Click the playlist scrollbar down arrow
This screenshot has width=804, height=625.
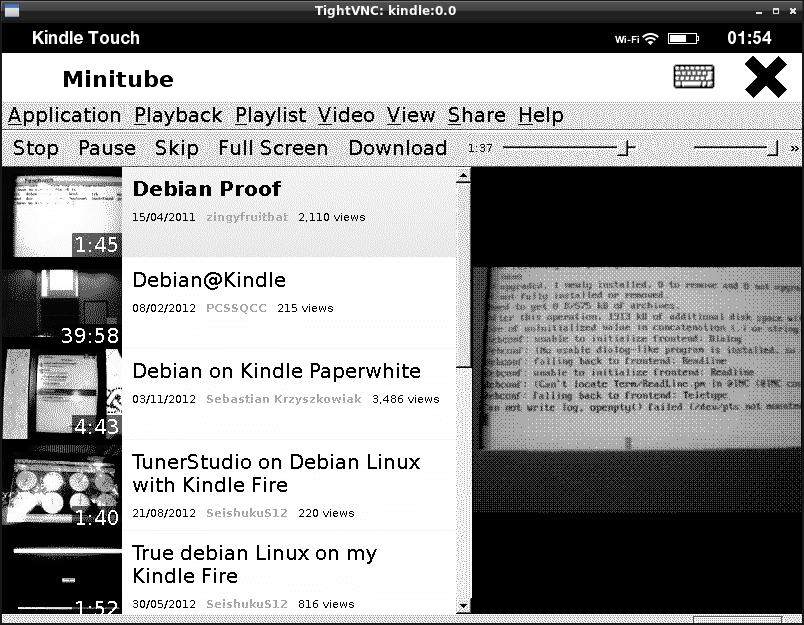(464, 607)
